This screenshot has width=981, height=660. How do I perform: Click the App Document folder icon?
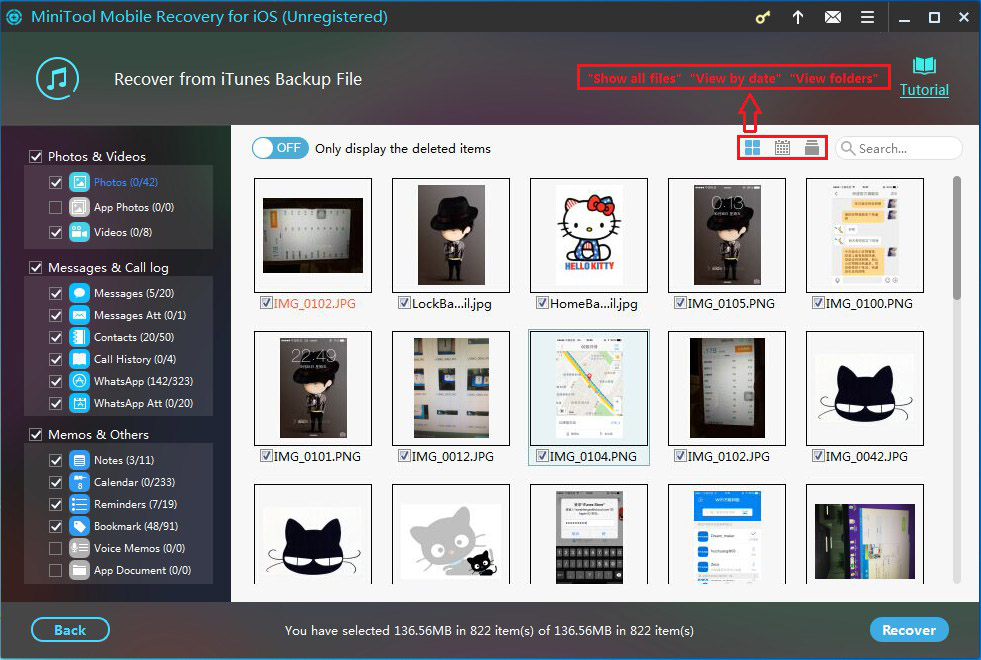(79, 570)
